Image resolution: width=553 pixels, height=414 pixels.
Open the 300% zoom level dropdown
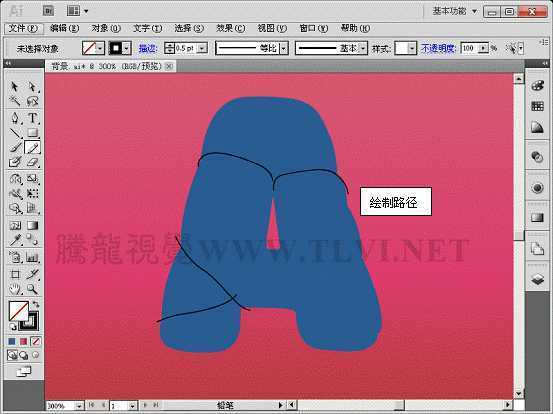click(x=79, y=406)
